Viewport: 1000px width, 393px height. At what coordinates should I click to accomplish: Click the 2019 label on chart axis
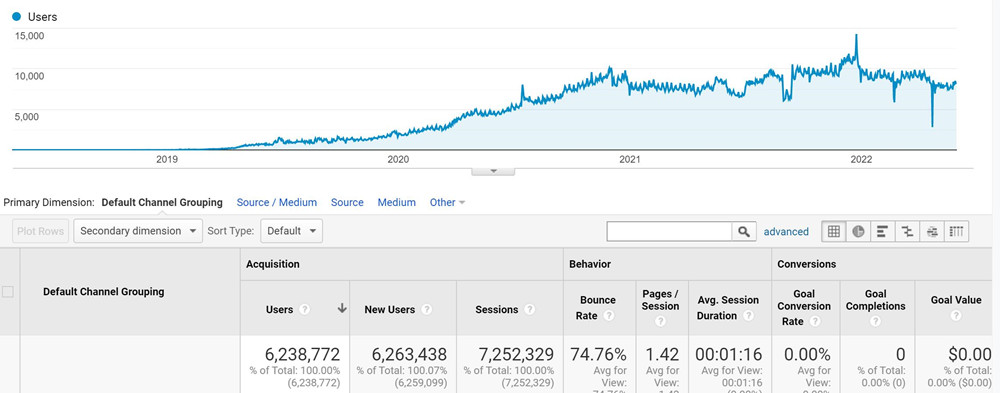(x=166, y=159)
